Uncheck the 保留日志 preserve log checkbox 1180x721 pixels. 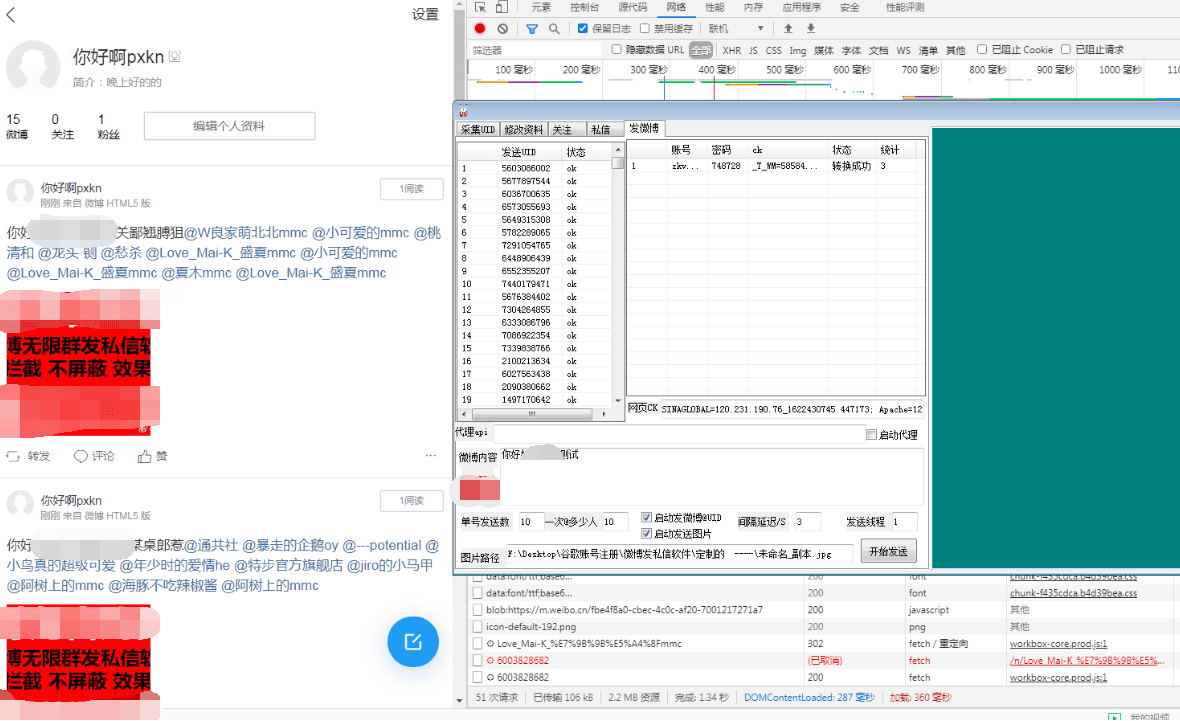point(582,29)
